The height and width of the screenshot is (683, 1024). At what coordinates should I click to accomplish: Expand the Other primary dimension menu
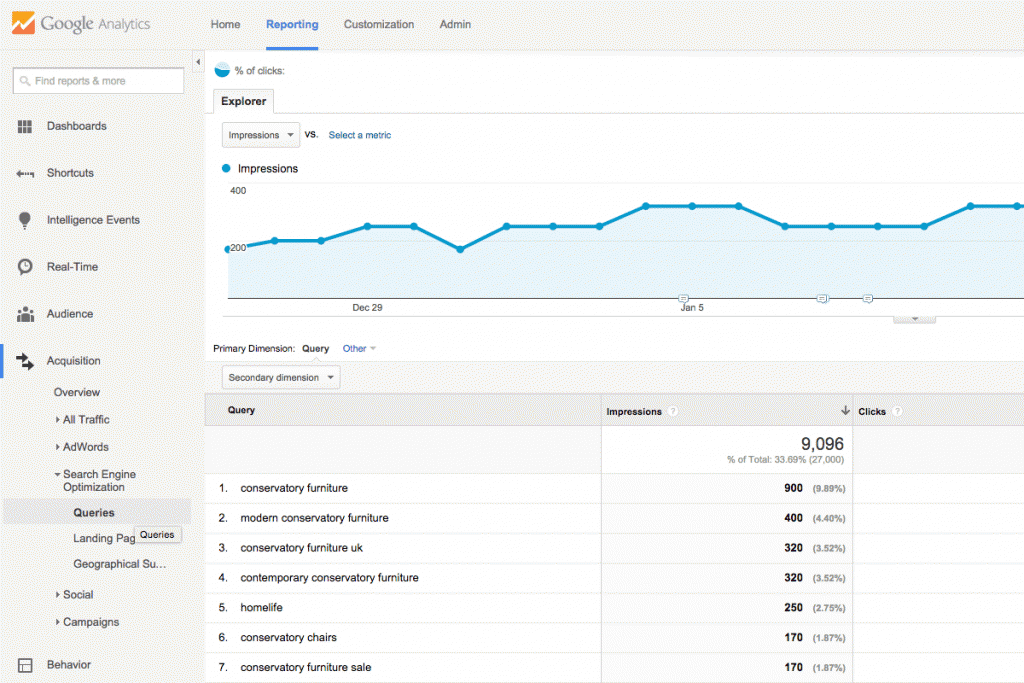(x=359, y=349)
